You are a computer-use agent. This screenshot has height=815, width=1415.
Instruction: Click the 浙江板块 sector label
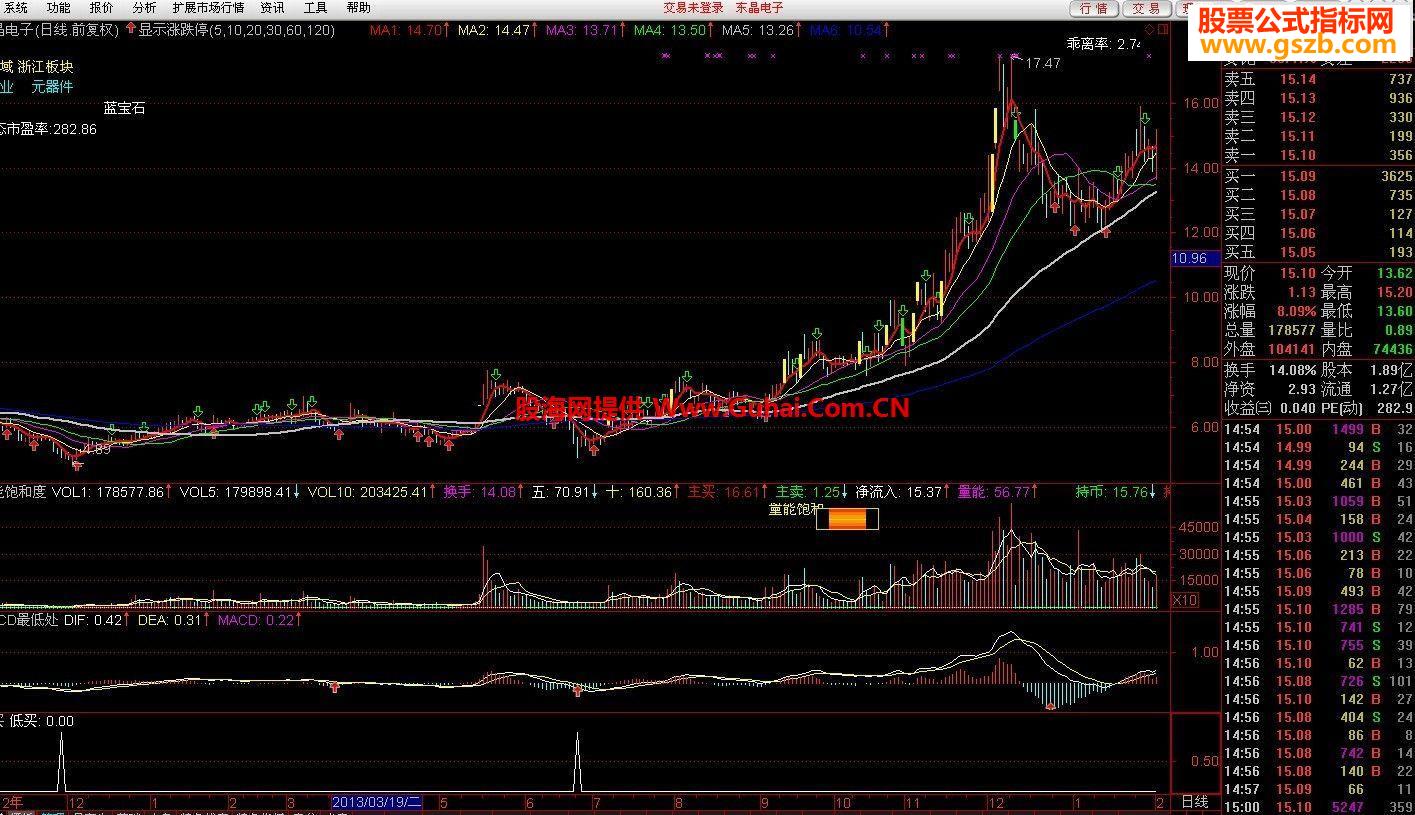[x=46, y=67]
